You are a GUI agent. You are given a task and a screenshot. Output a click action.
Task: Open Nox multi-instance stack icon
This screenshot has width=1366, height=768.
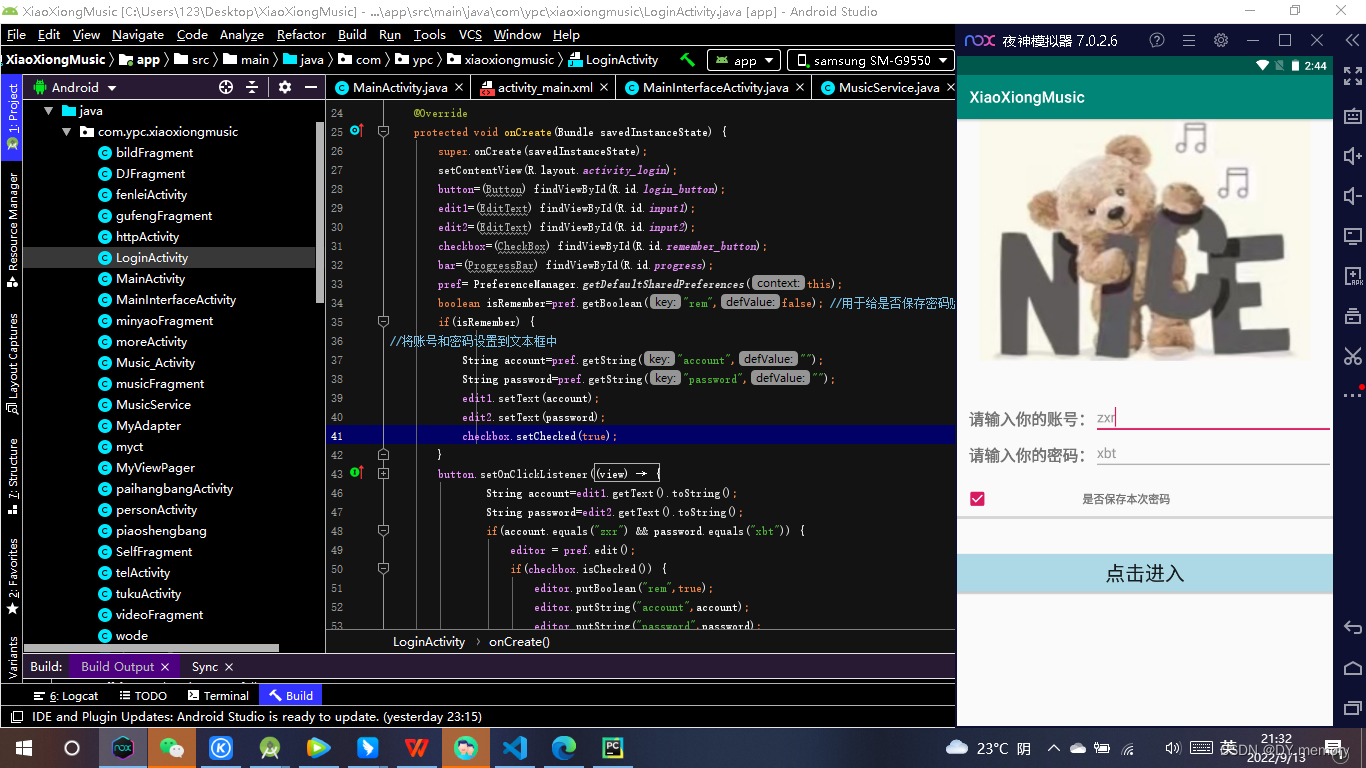point(1352,316)
